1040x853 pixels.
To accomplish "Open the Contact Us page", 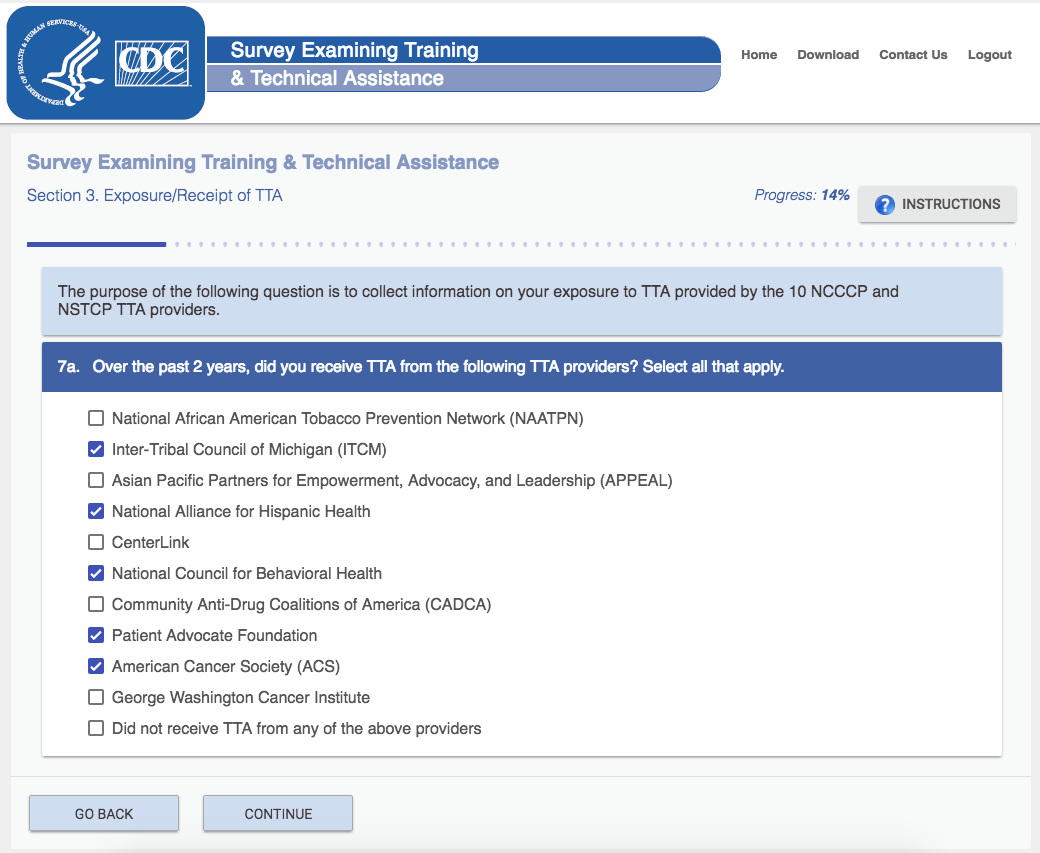I will [x=913, y=55].
